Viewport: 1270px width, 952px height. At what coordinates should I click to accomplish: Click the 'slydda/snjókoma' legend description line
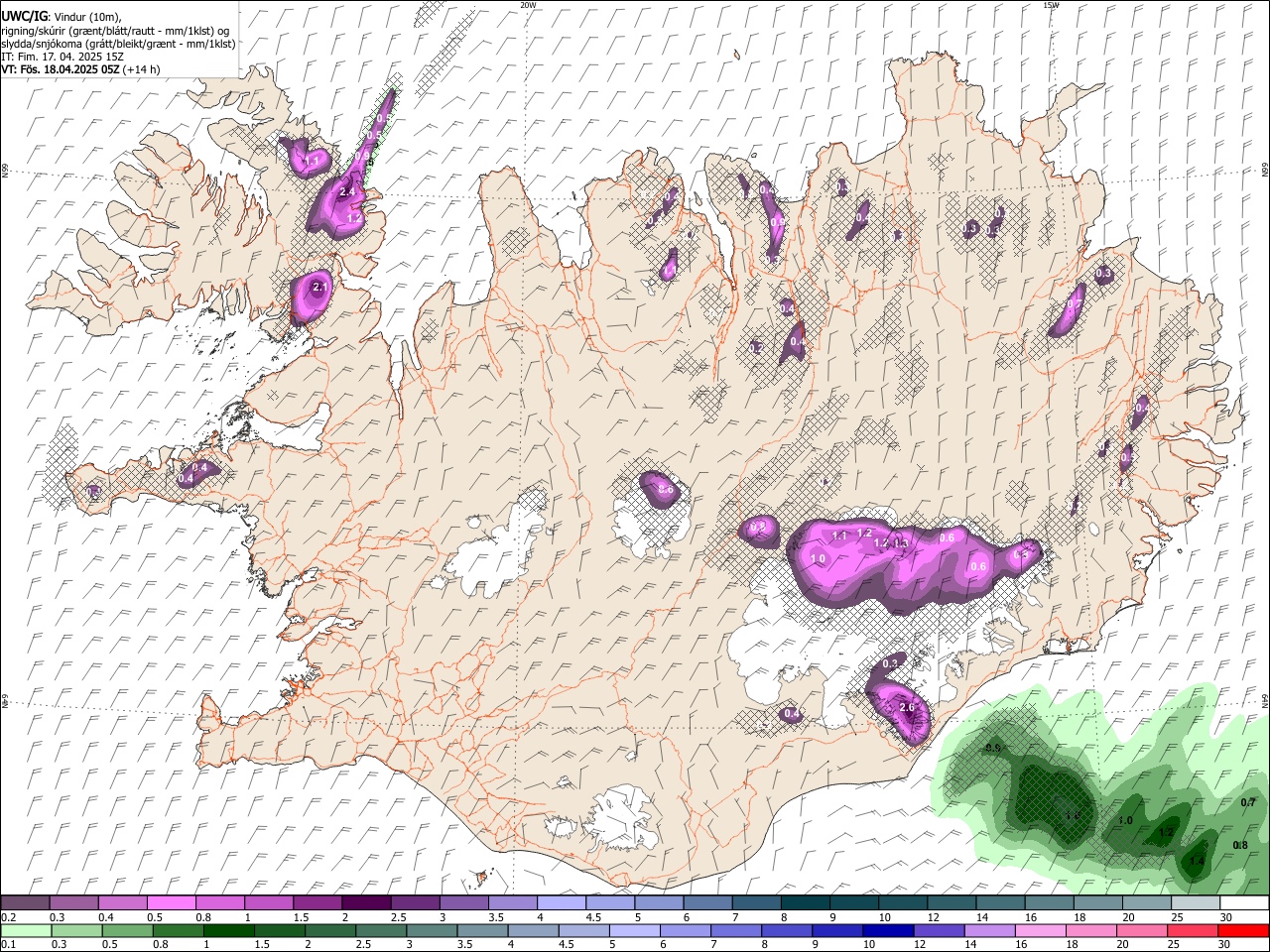[118, 44]
